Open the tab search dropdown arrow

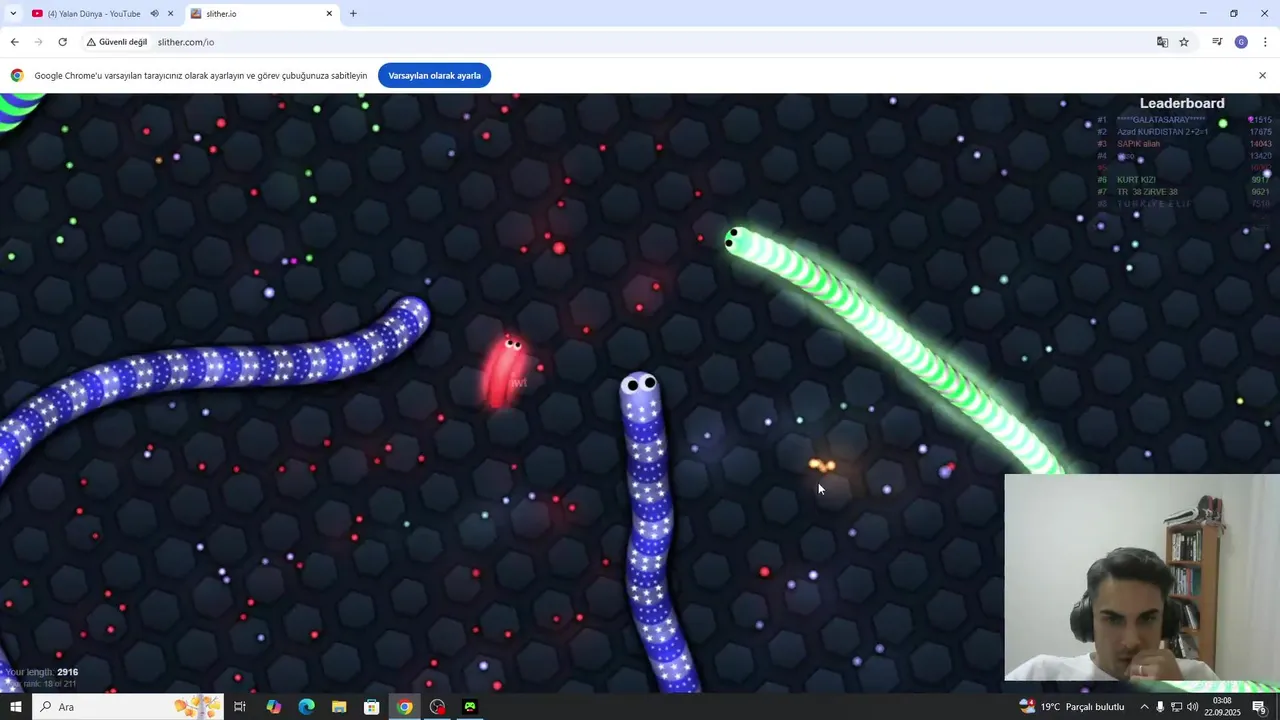12,14
